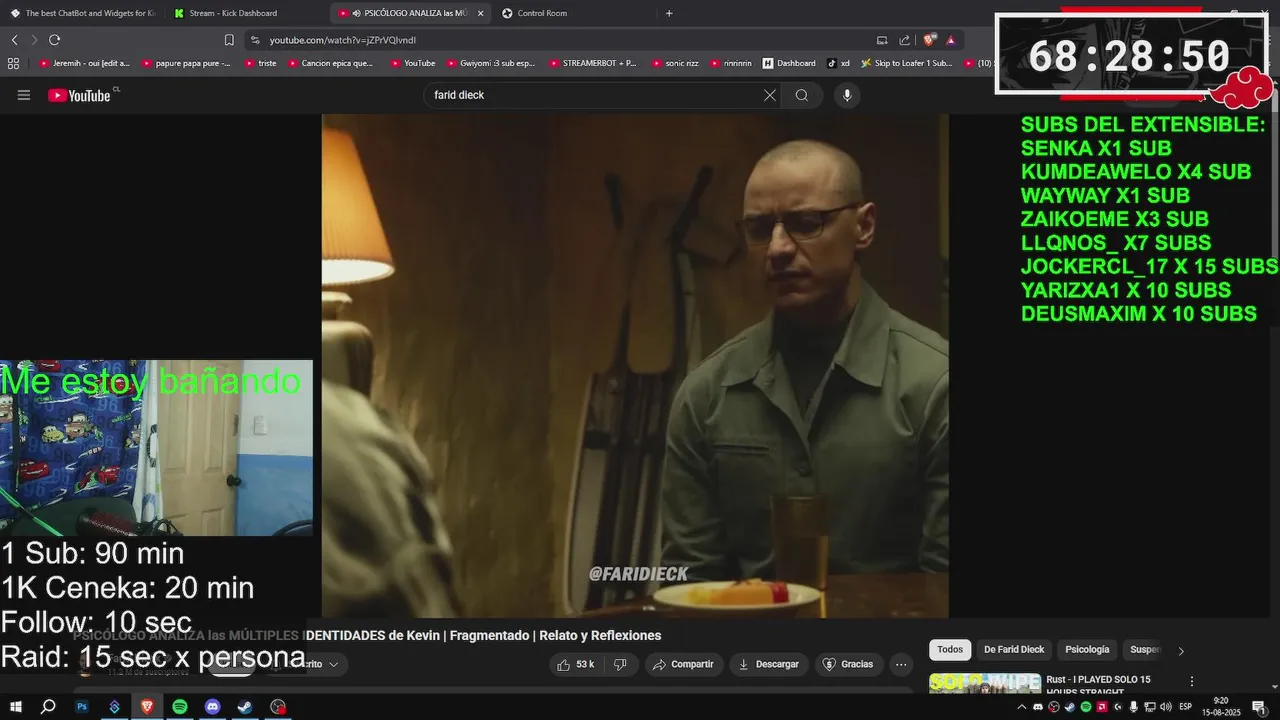This screenshot has height=720, width=1280.
Task: Expand the subscription options chevron
Action: [x=333, y=664]
